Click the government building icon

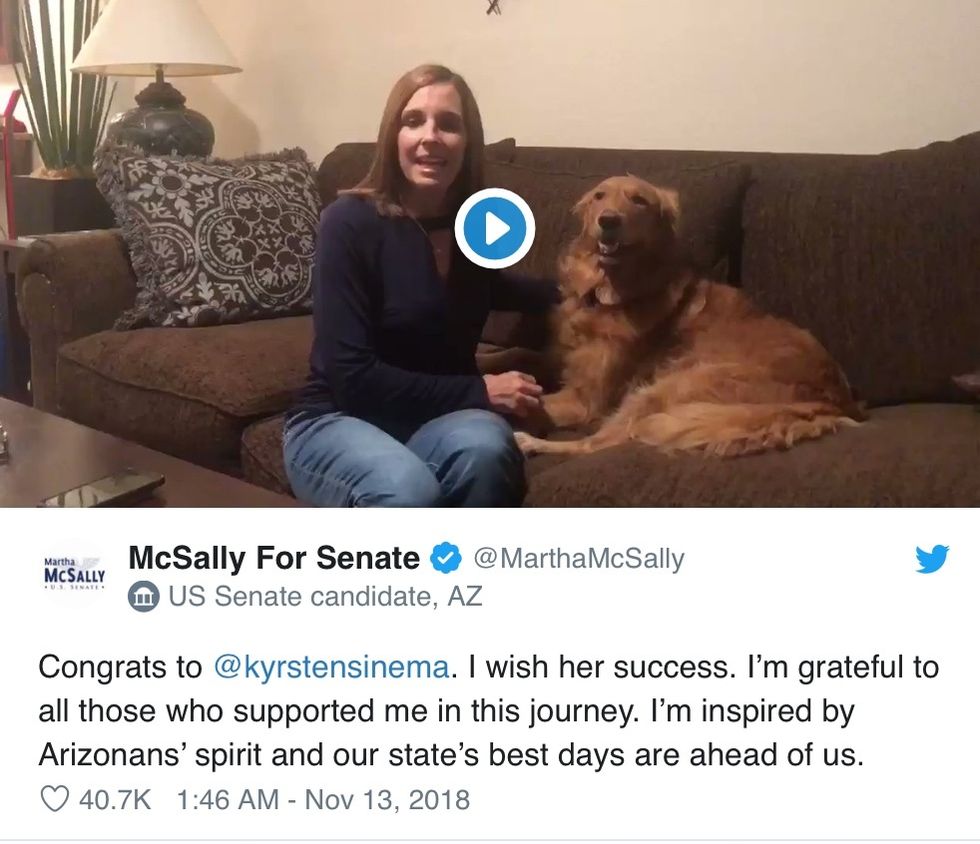click(144, 598)
